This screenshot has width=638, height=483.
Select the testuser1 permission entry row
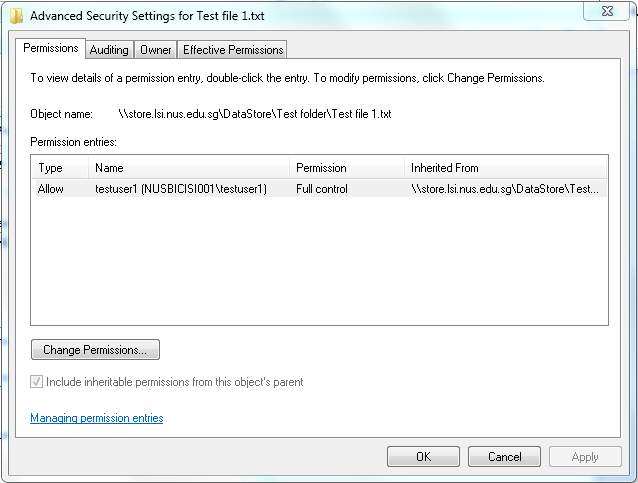click(x=321, y=189)
